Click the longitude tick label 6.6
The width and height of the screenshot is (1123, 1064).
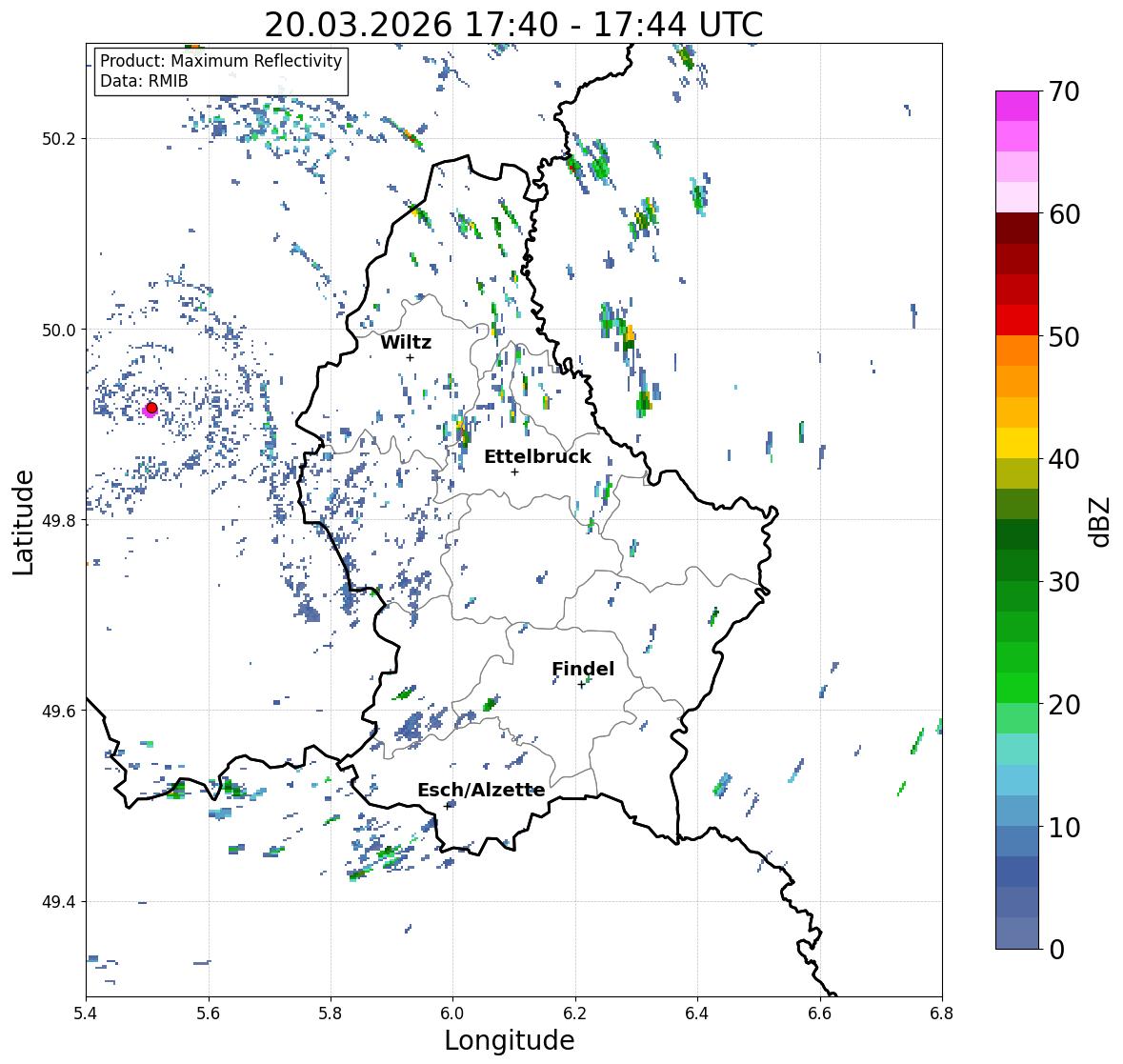820,1014
